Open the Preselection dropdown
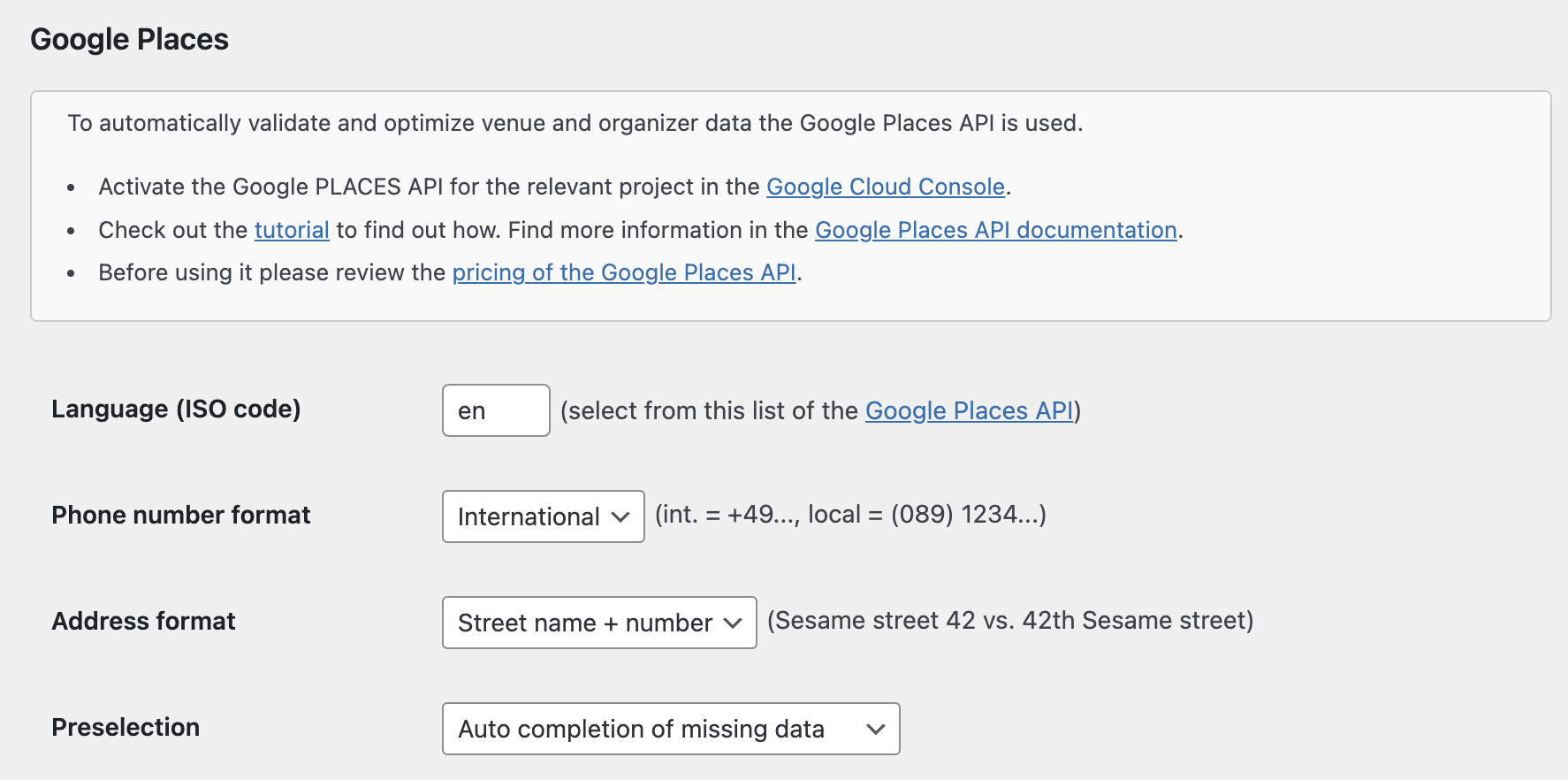 671,729
